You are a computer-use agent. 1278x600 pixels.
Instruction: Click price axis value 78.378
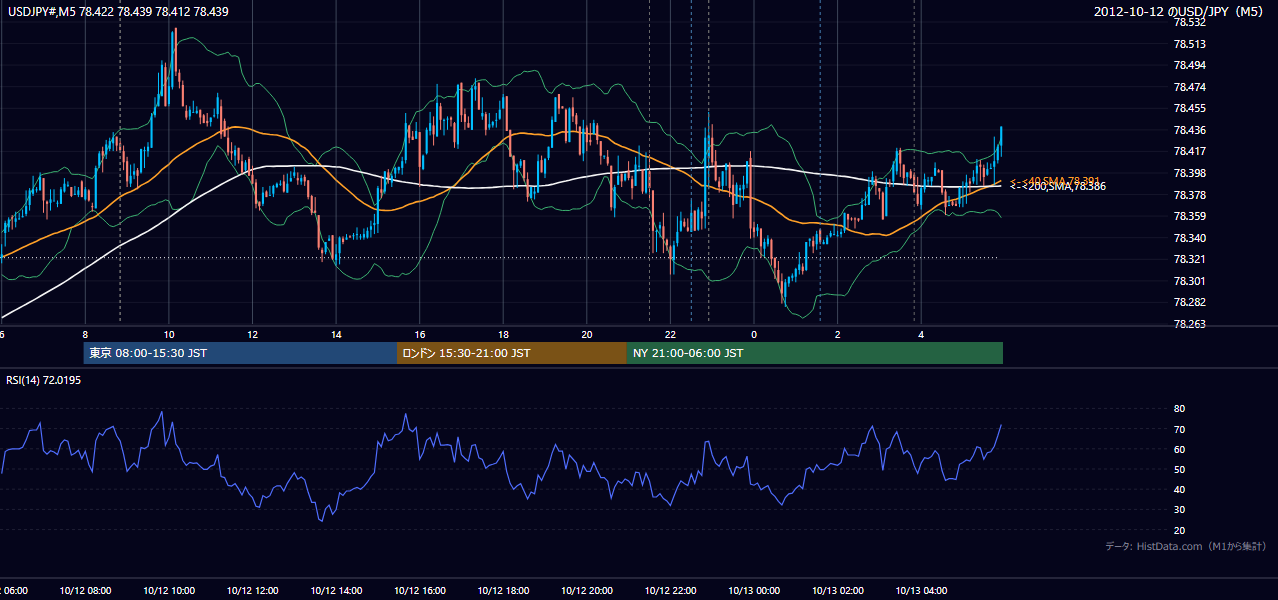pyautogui.click(x=1190, y=195)
